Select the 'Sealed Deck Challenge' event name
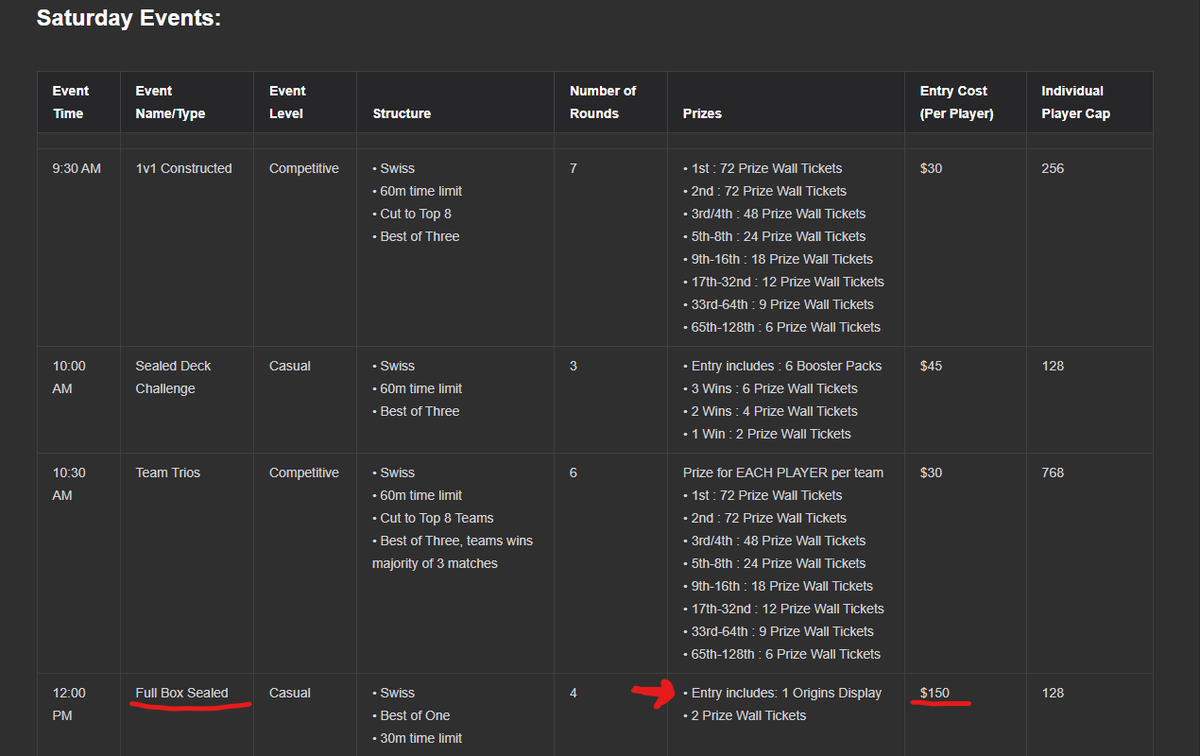Viewport: 1200px width, 756px height. pyautogui.click(x=173, y=377)
